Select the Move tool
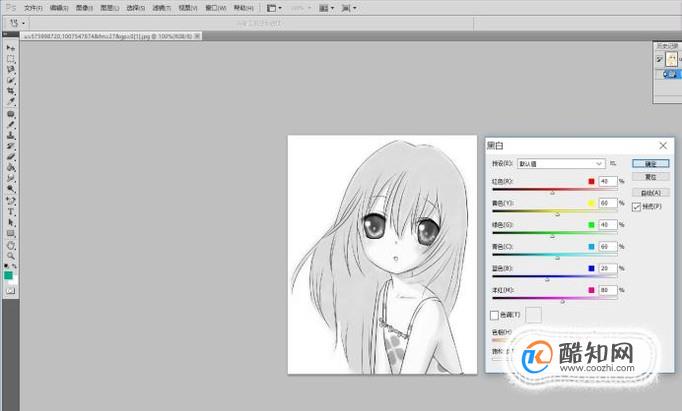 (x=10, y=48)
